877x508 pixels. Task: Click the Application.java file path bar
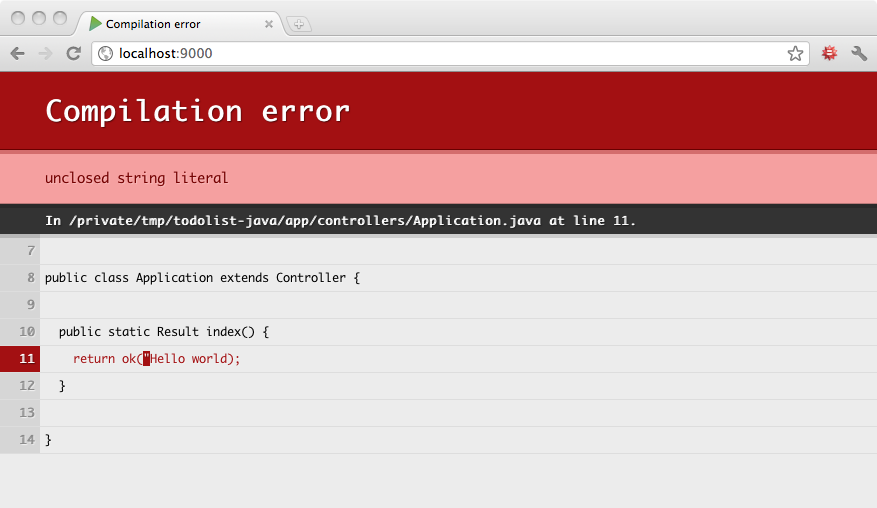[340, 220]
